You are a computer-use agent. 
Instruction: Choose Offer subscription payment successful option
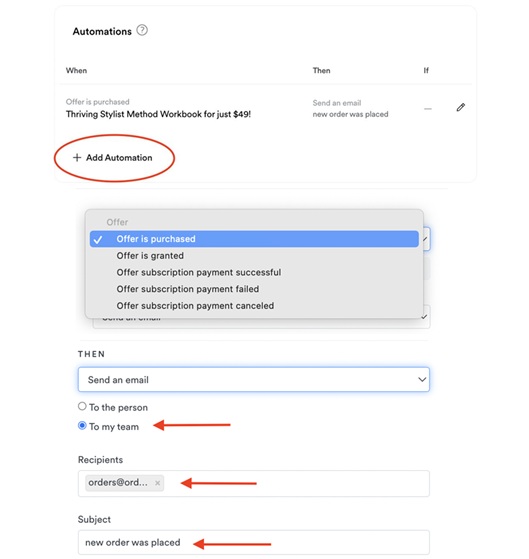coord(254,272)
